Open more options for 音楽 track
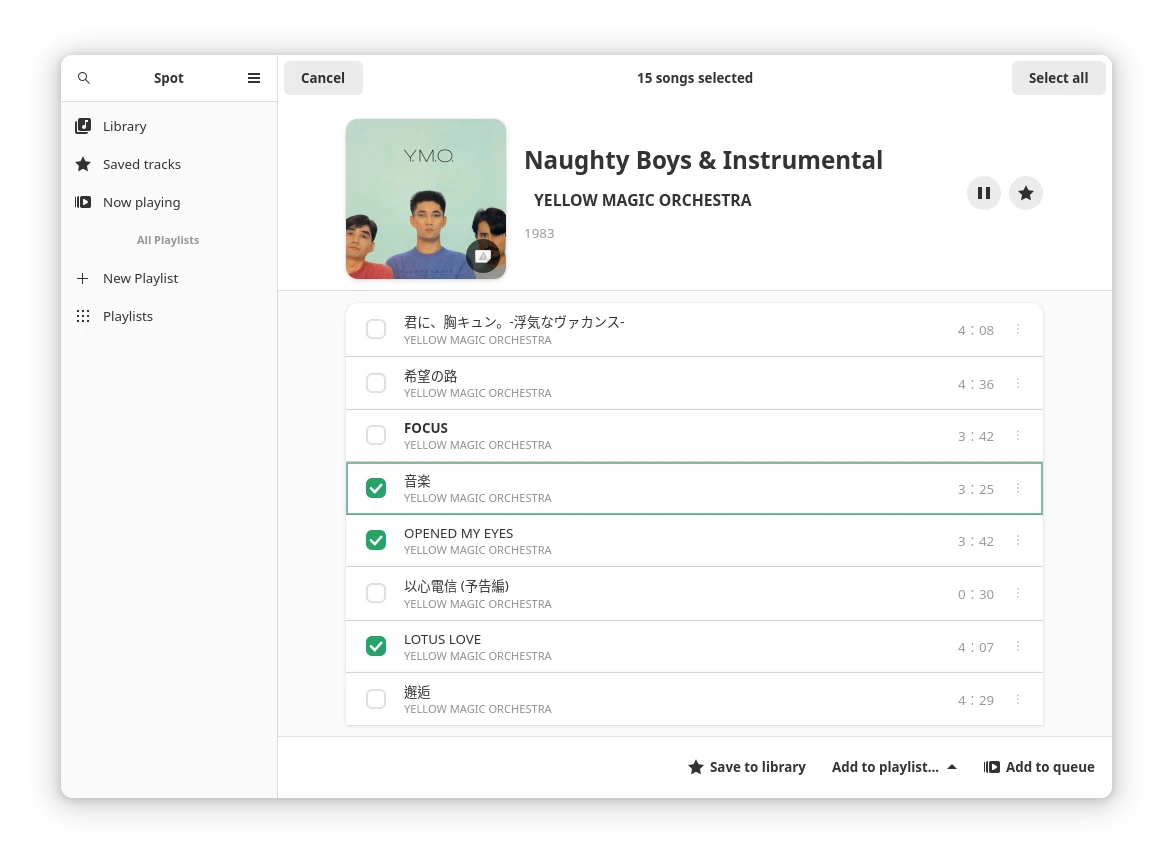The width and height of the screenshot is (1173, 865). [x=1018, y=488]
